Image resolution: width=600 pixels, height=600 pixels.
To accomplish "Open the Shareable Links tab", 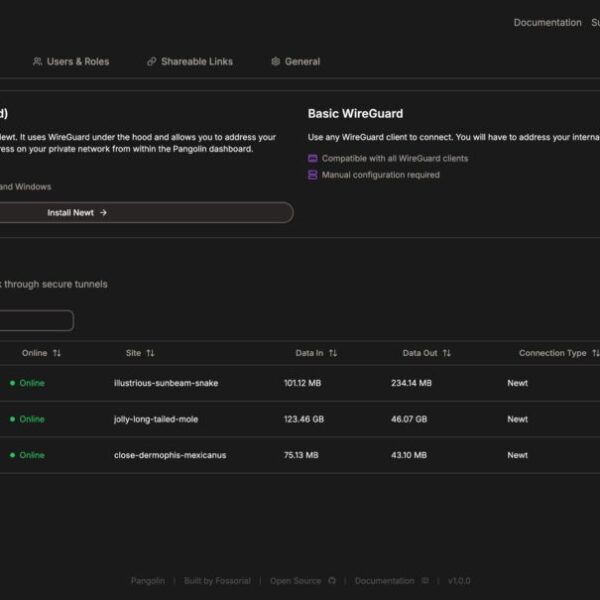I will [190, 62].
